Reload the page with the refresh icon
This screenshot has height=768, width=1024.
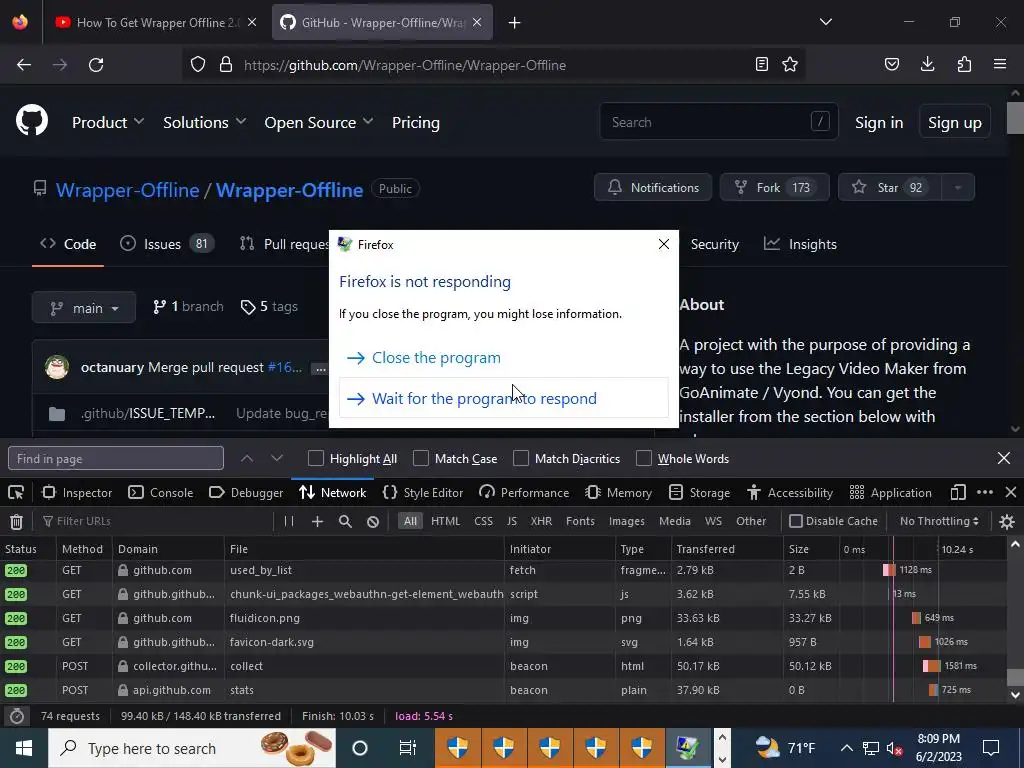pos(96,65)
